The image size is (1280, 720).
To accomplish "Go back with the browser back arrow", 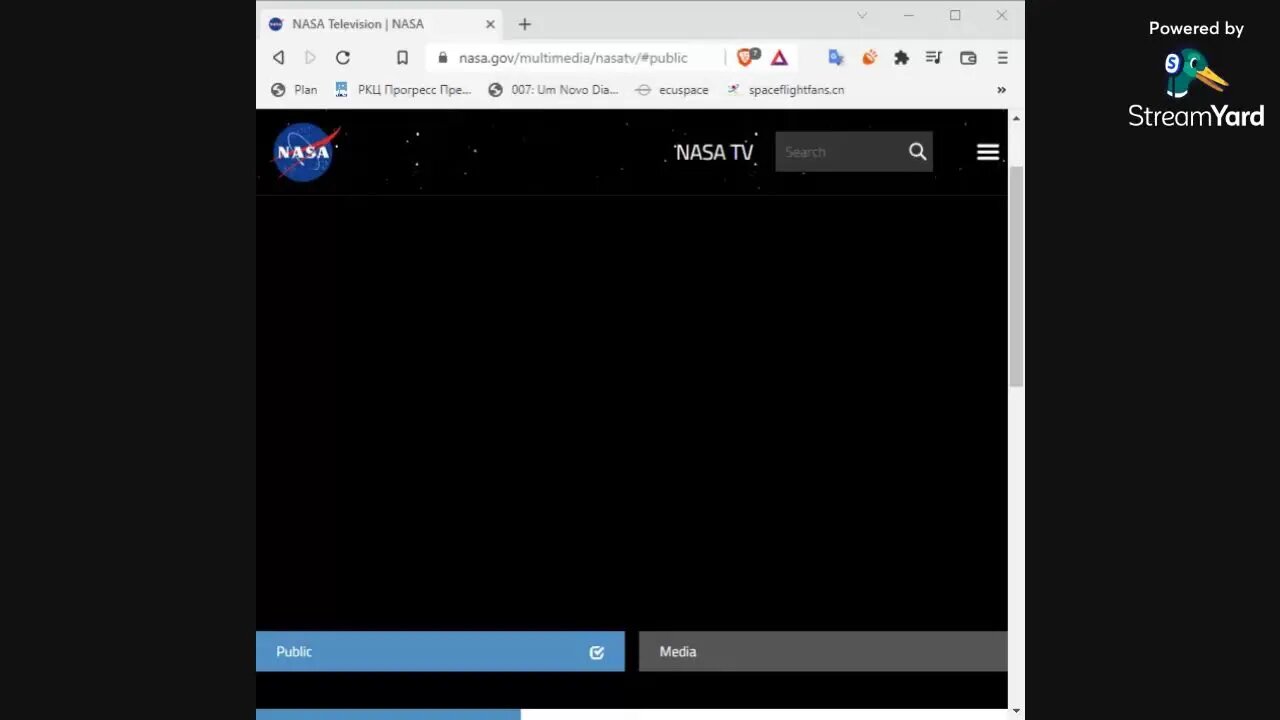I will pos(278,58).
